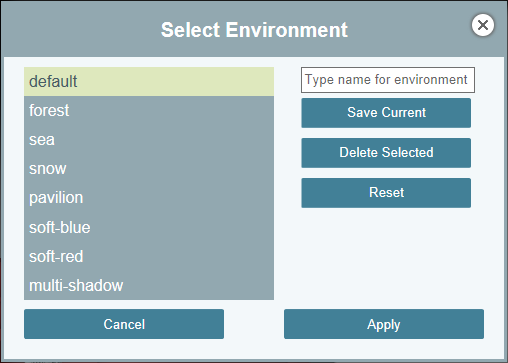Click the Save Current button
This screenshot has height=363, width=508.
click(x=386, y=113)
